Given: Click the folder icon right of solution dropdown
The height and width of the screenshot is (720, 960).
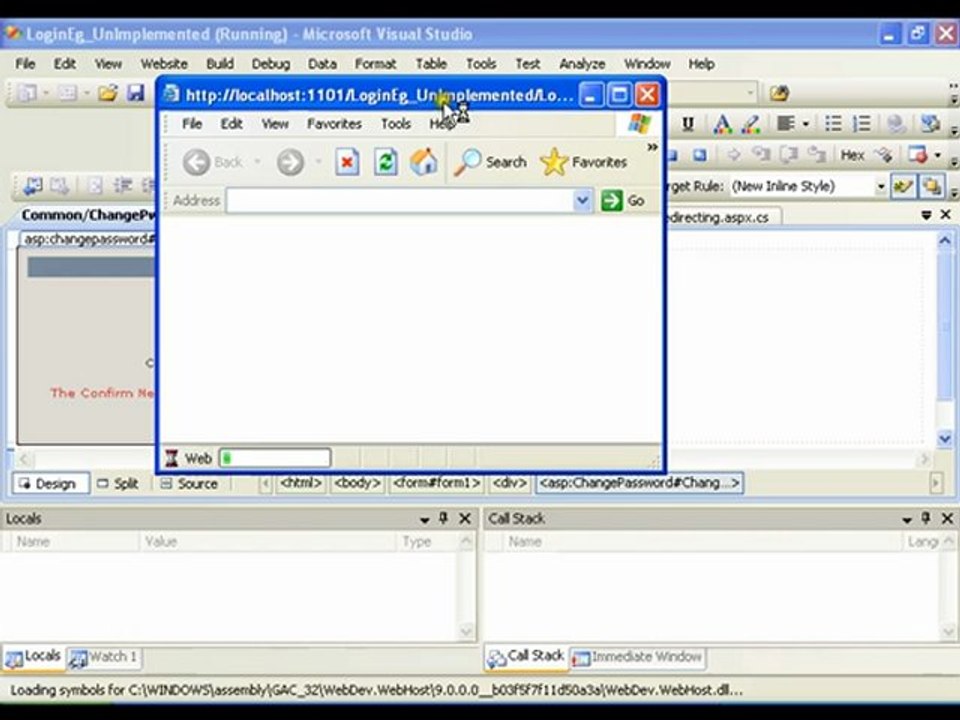Looking at the screenshot, I should (779, 93).
